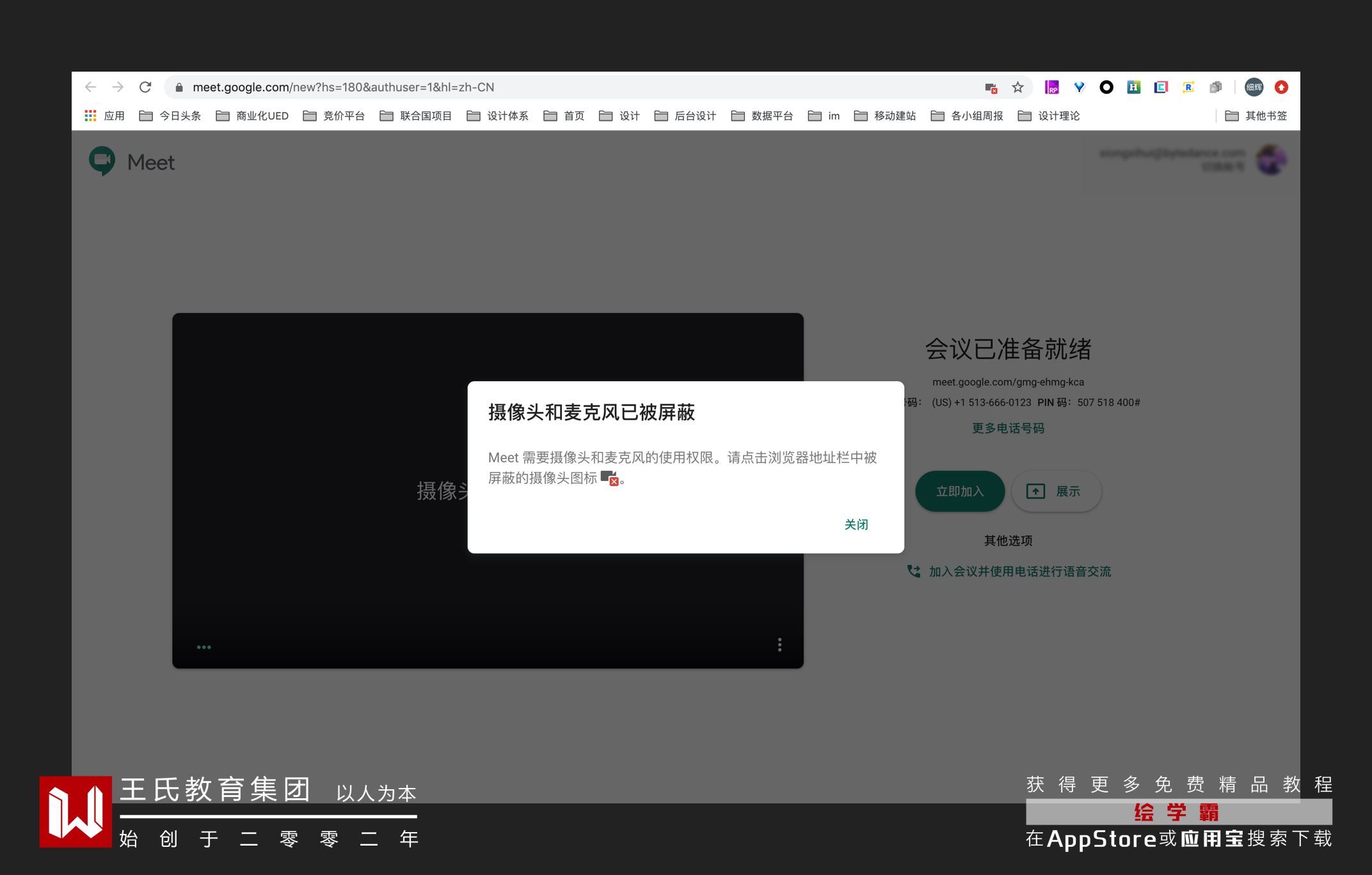
Task: Open the three-dot video options menu
Action: click(x=779, y=645)
